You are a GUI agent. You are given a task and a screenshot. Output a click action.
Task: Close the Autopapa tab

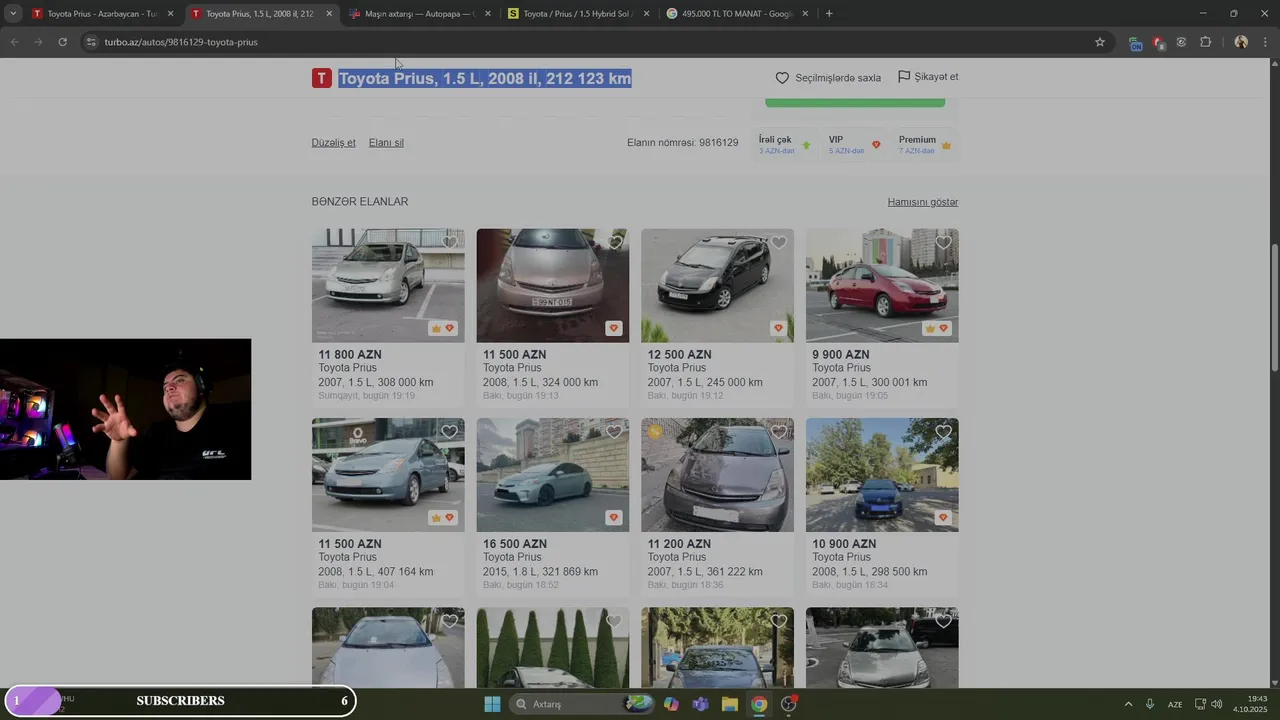coord(487,14)
